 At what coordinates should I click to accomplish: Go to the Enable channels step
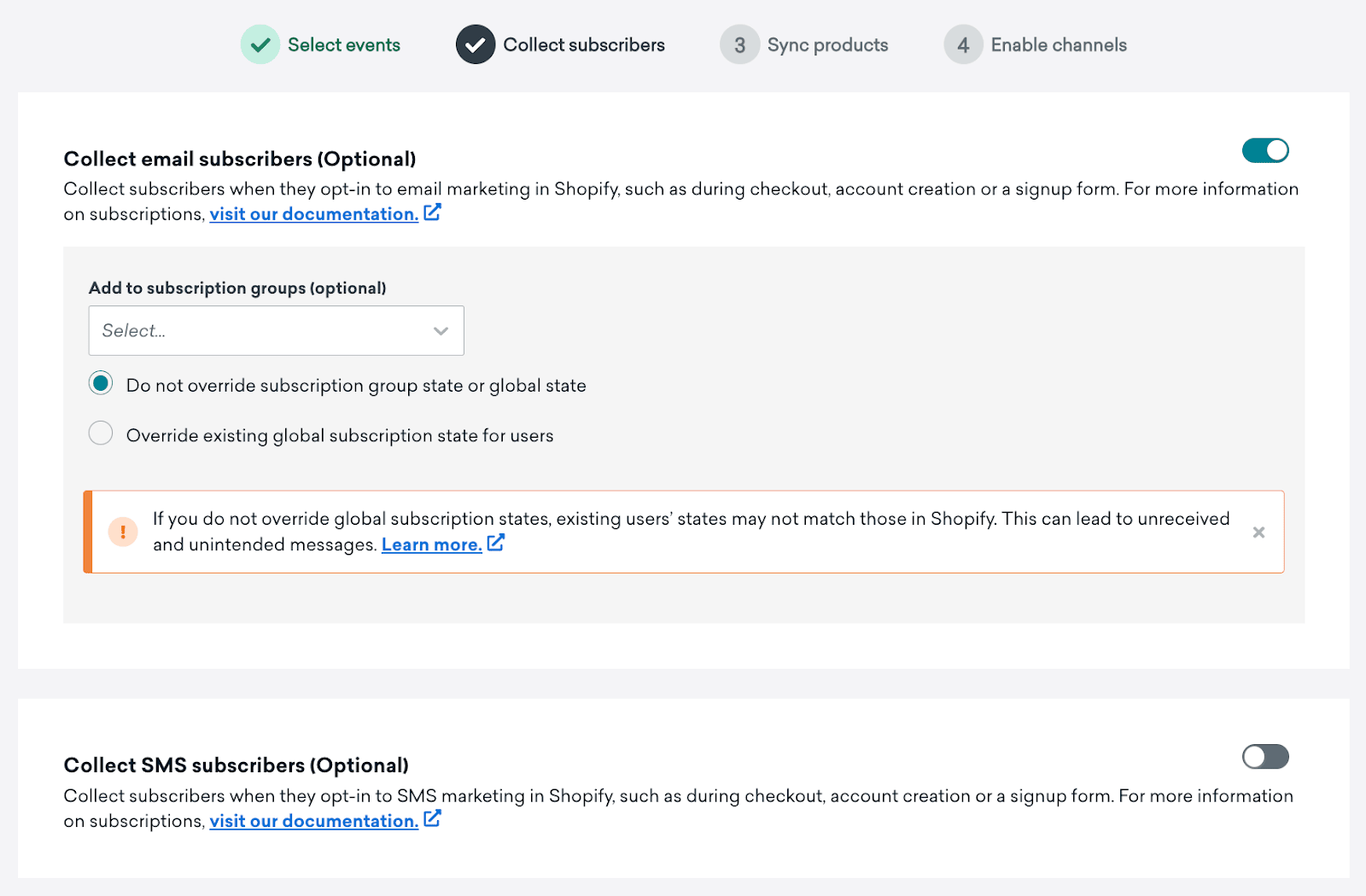tap(1058, 45)
